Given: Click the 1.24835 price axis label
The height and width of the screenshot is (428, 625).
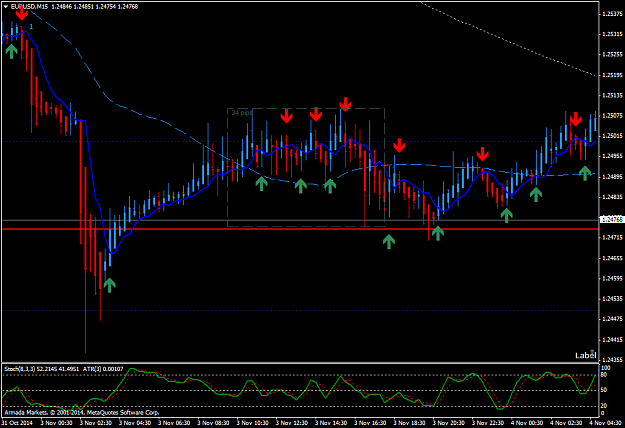Looking at the screenshot, I should [612, 197].
